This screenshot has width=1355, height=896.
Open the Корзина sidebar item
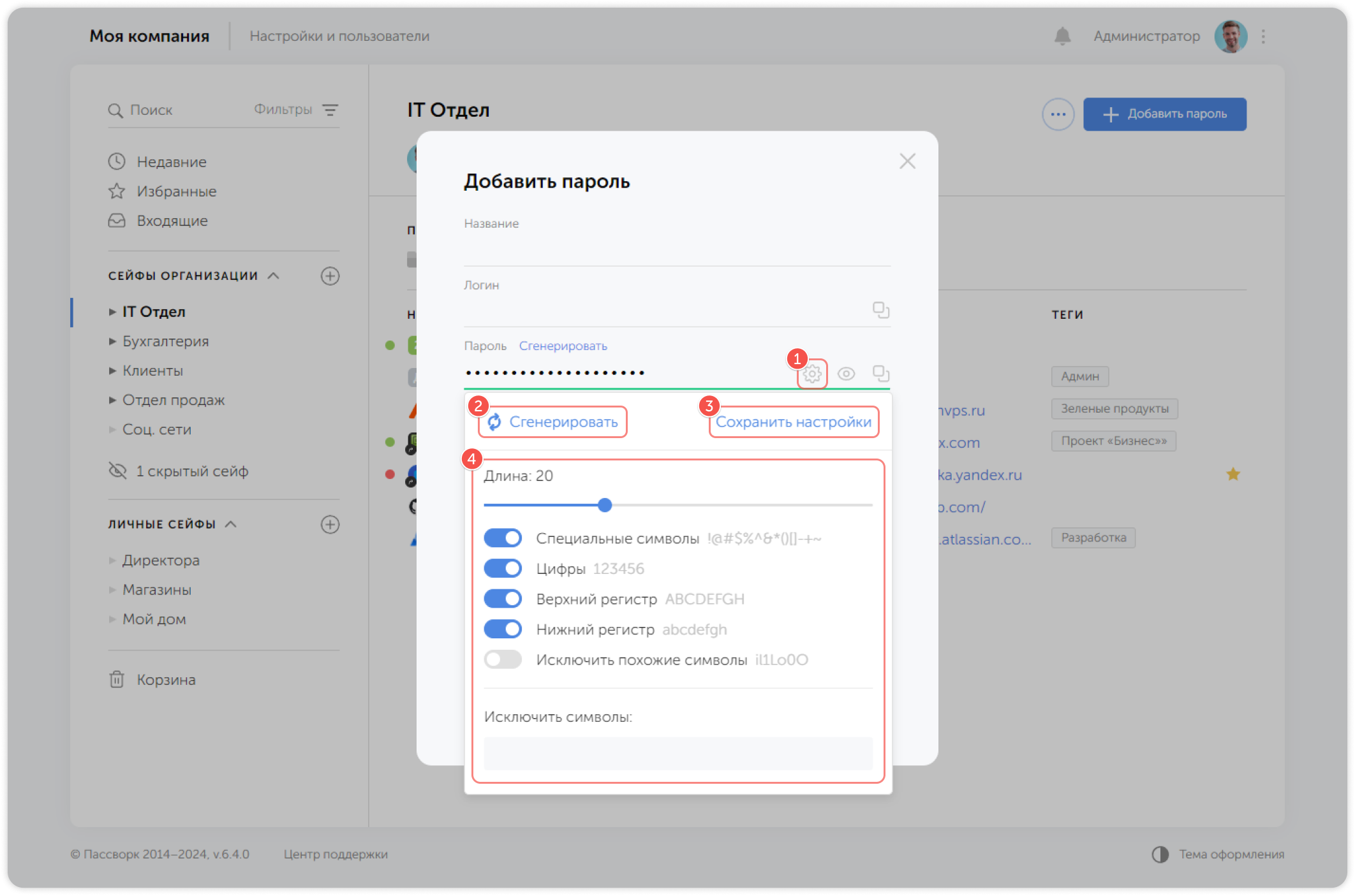165,680
